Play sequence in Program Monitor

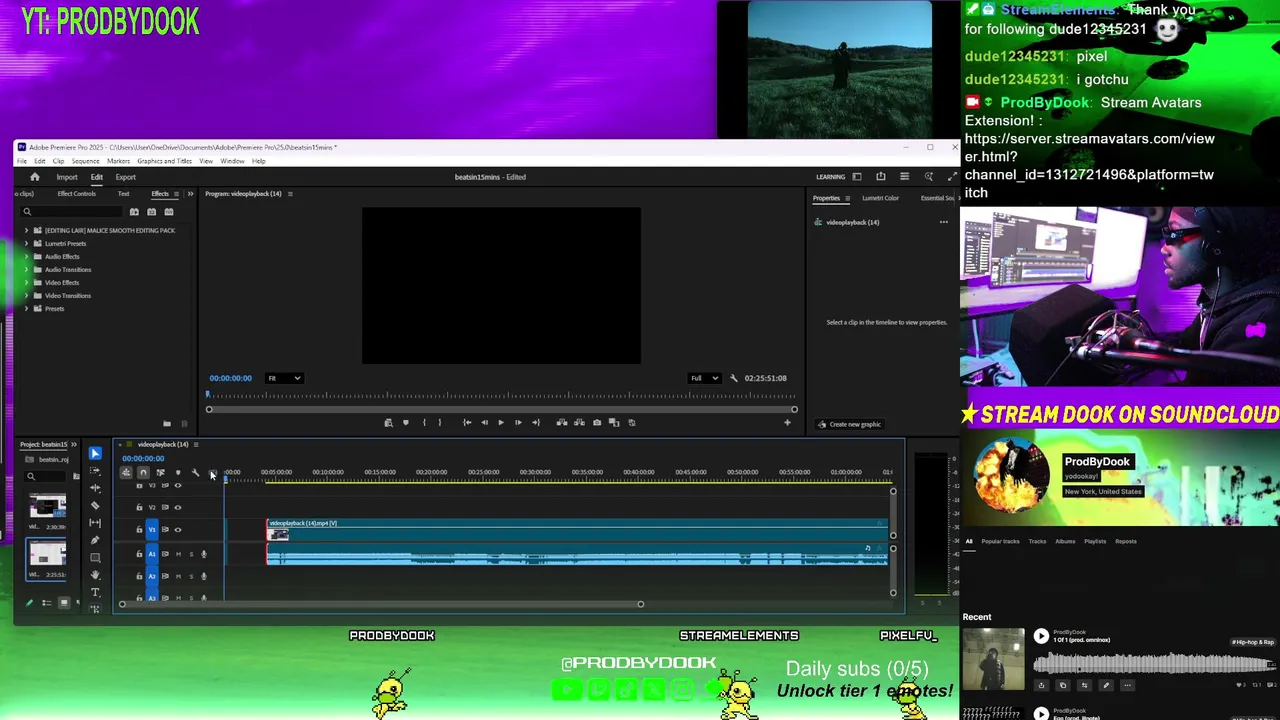point(501,422)
